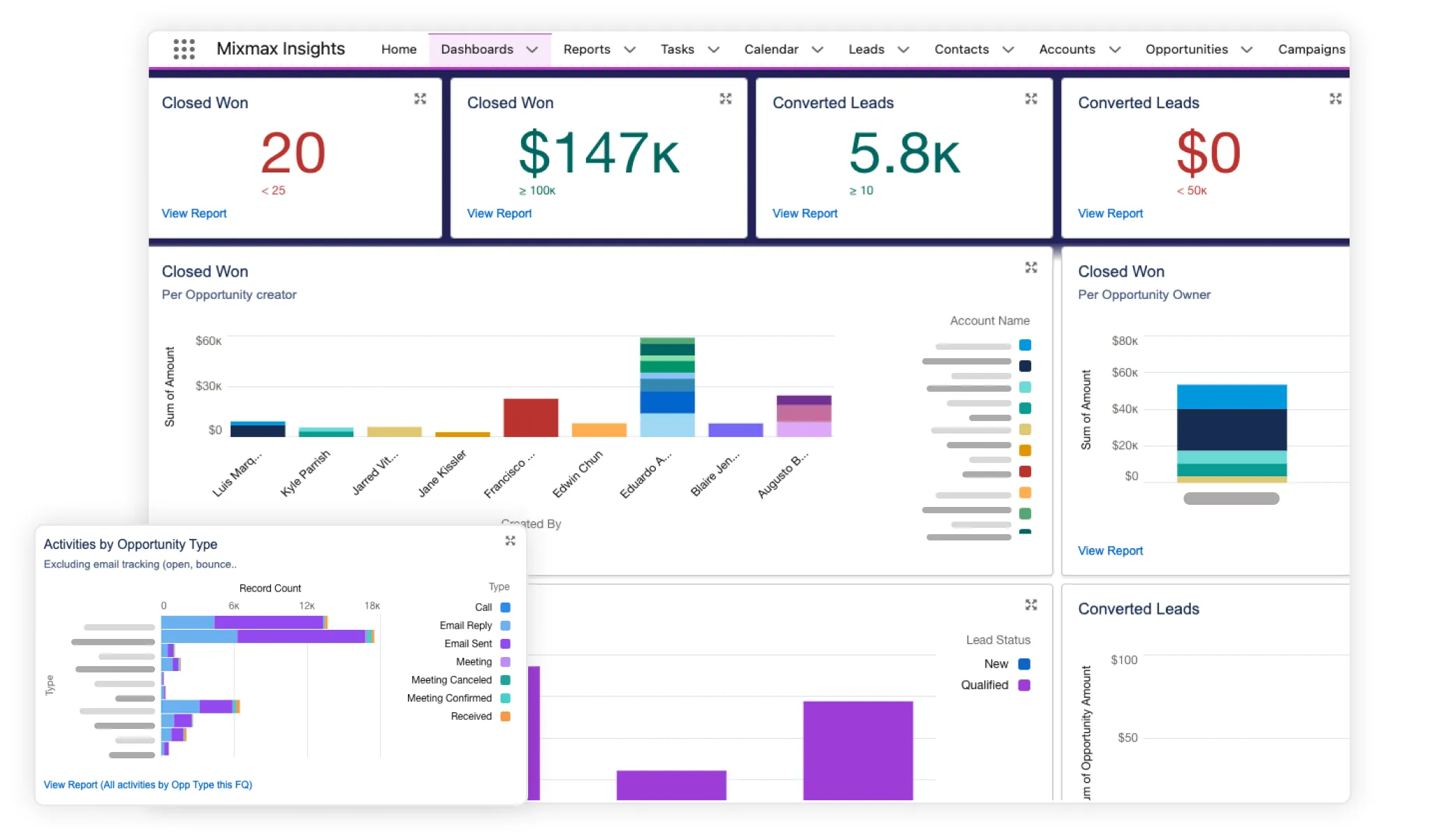
Task: View Report for Closed Won 20
Action: pyautogui.click(x=194, y=214)
